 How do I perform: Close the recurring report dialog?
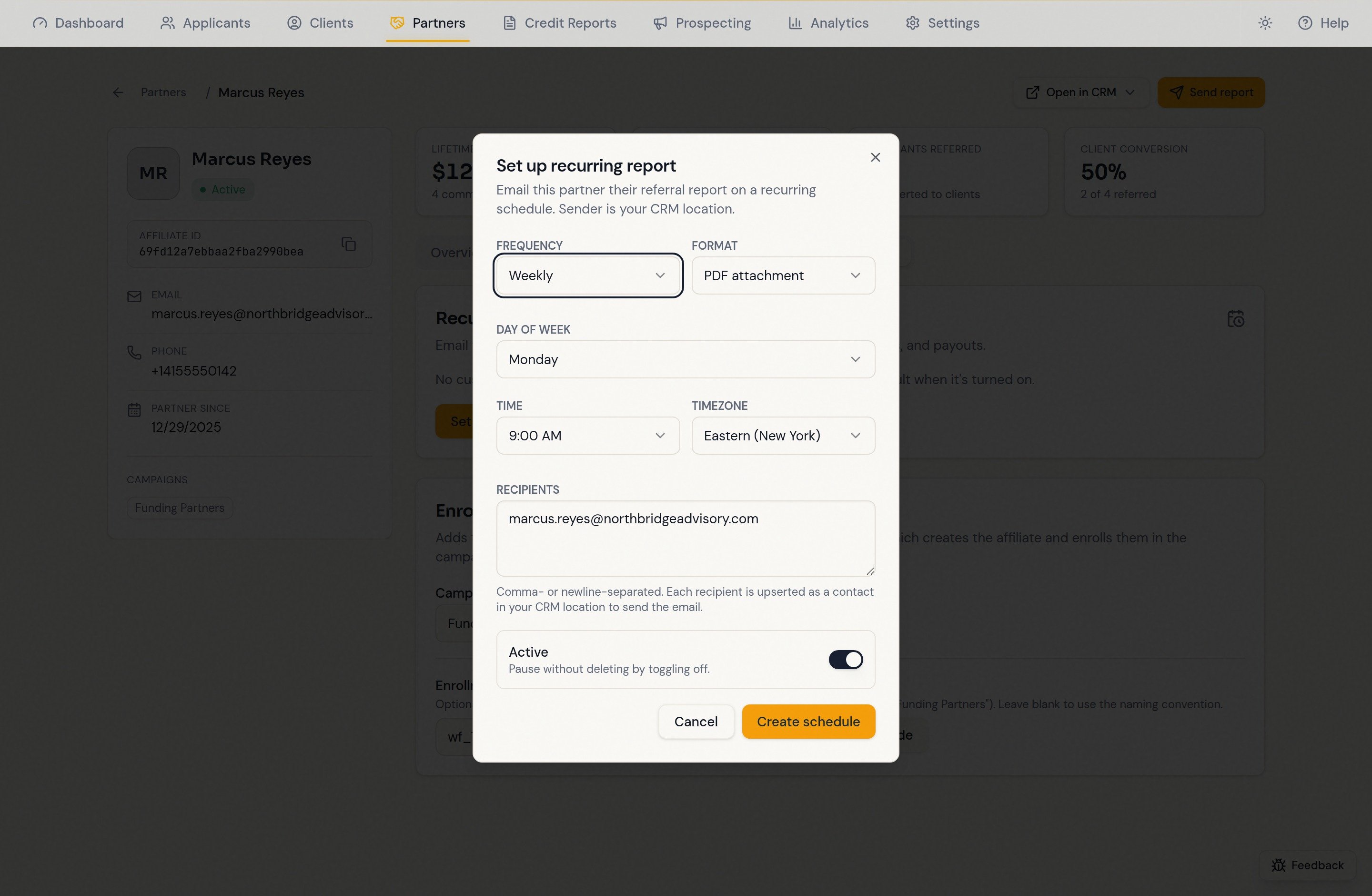[x=875, y=157]
